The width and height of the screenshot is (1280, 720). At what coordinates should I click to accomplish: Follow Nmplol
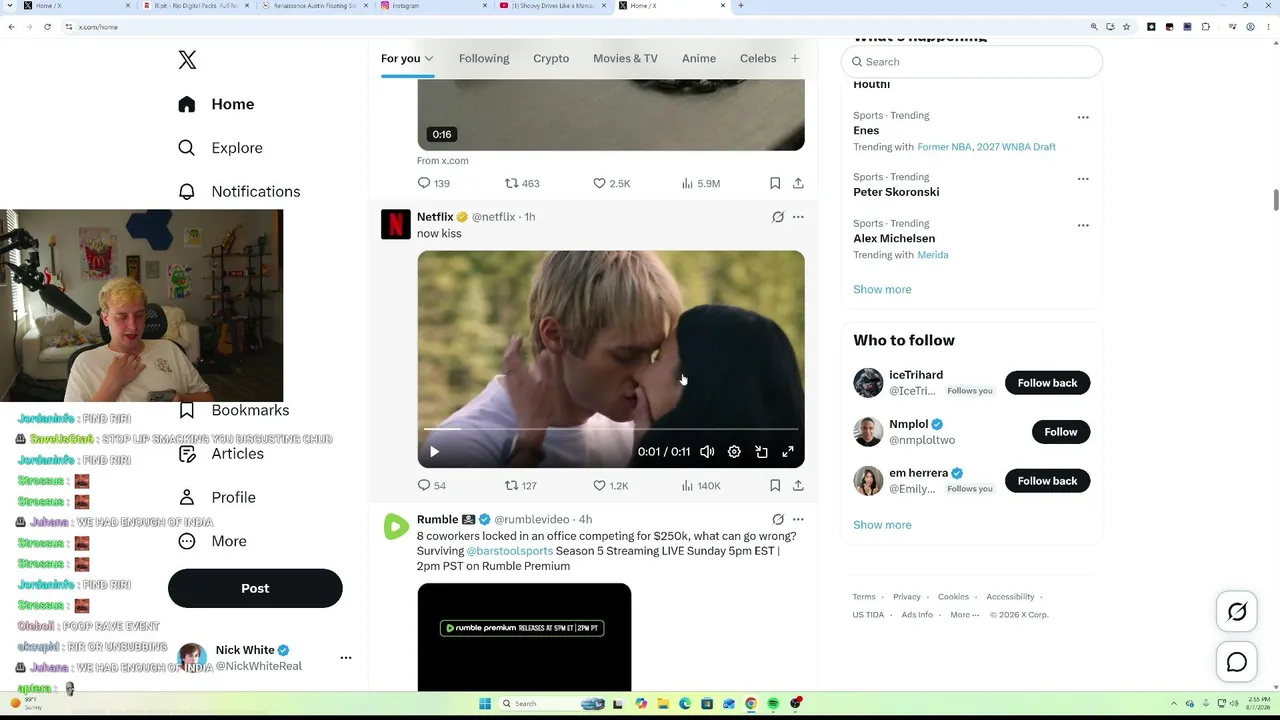pos(1061,432)
